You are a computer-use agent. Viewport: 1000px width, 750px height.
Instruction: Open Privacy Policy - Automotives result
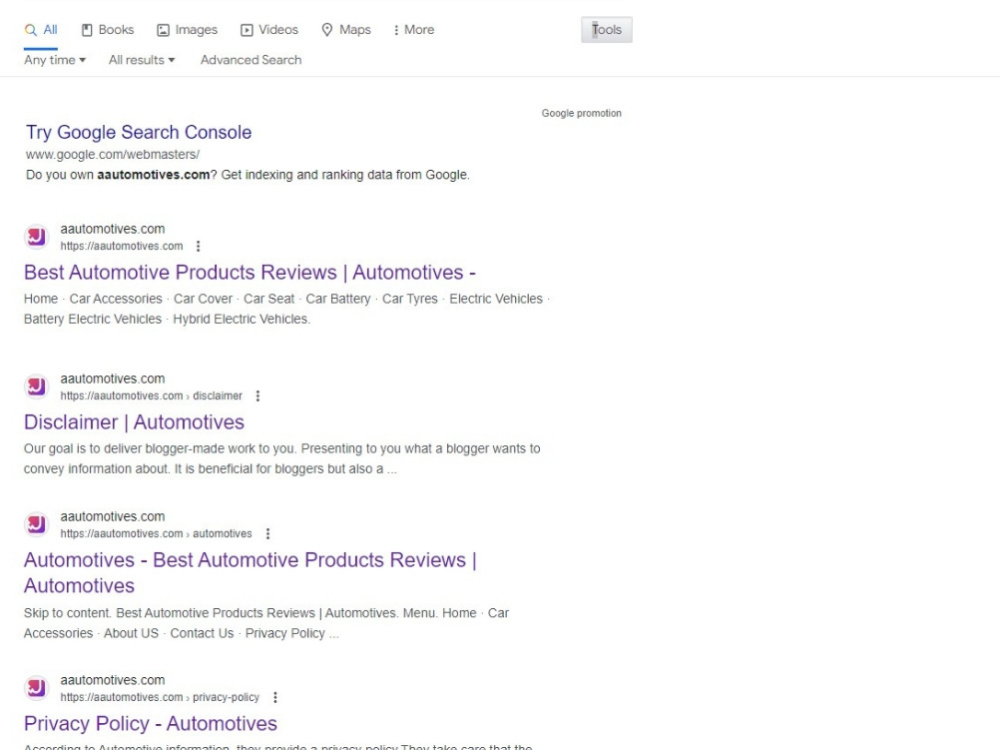(x=151, y=724)
